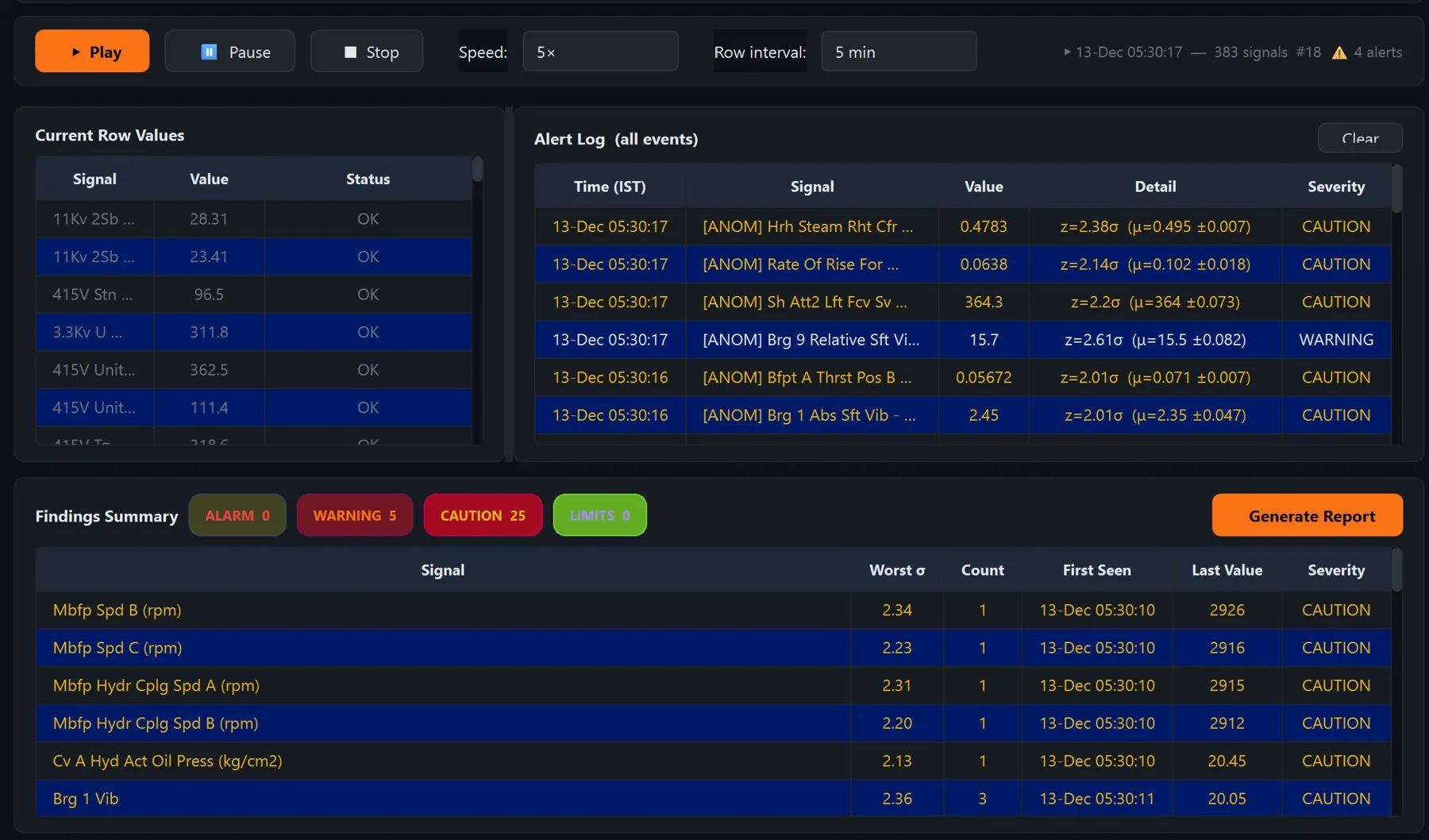
Task: Filter findings by WARNING 5 badge
Action: [x=354, y=515]
